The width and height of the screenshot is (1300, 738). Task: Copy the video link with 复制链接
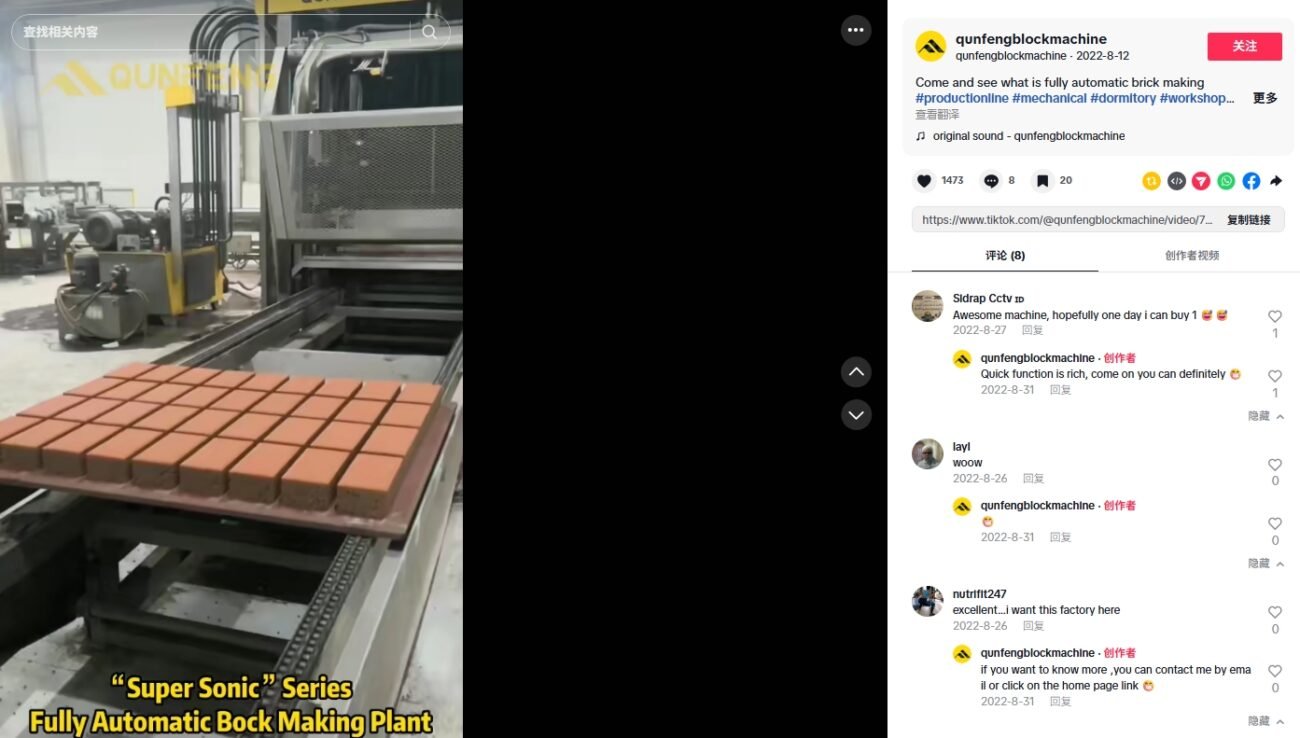(1248, 220)
